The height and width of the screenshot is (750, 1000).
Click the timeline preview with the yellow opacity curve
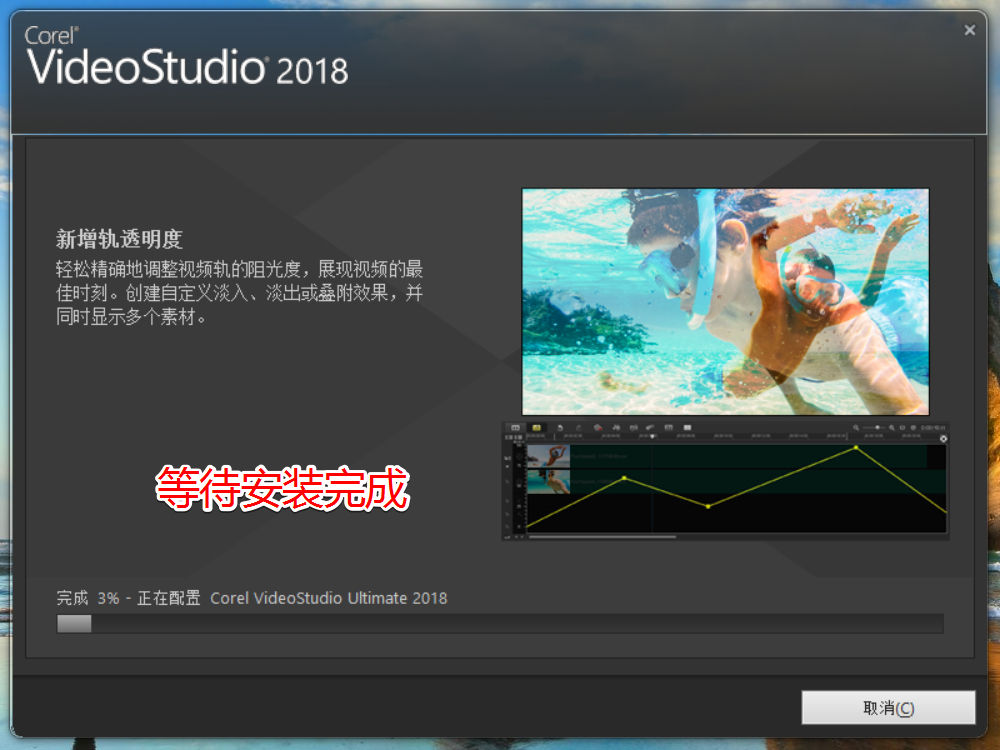(x=725, y=481)
